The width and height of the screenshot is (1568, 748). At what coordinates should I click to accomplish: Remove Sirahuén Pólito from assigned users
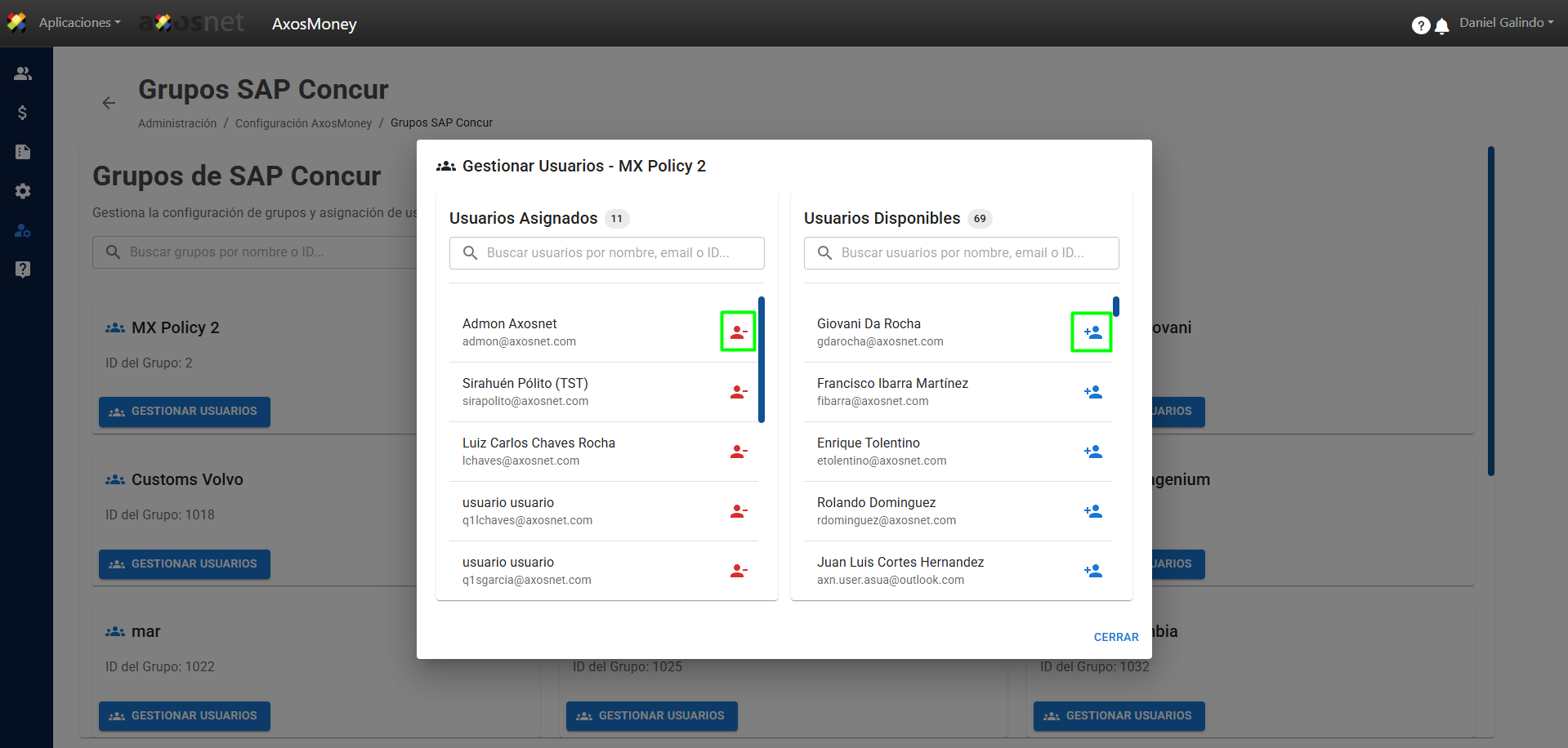coord(738,392)
